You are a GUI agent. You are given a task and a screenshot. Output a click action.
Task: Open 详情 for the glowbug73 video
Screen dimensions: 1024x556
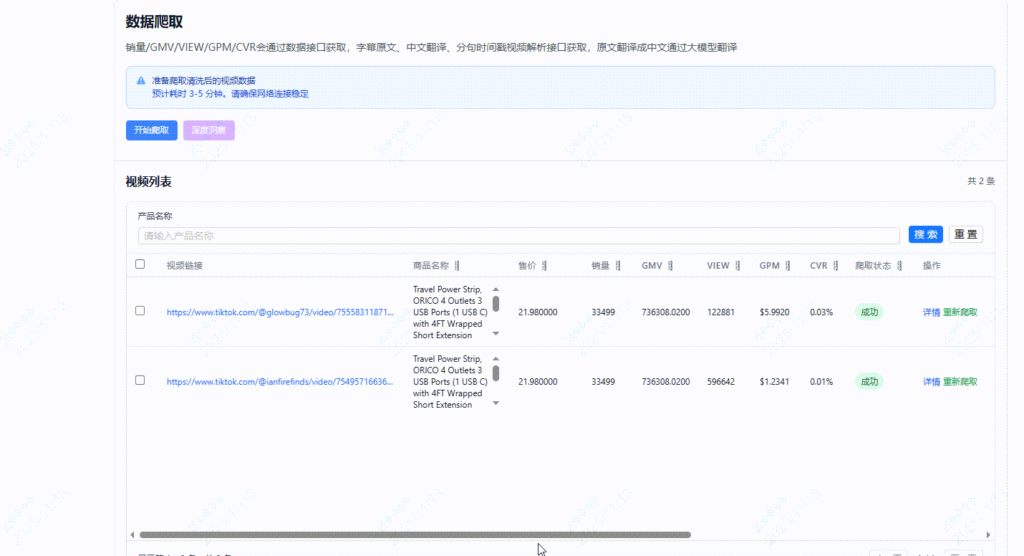pyautogui.click(x=931, y=312)
